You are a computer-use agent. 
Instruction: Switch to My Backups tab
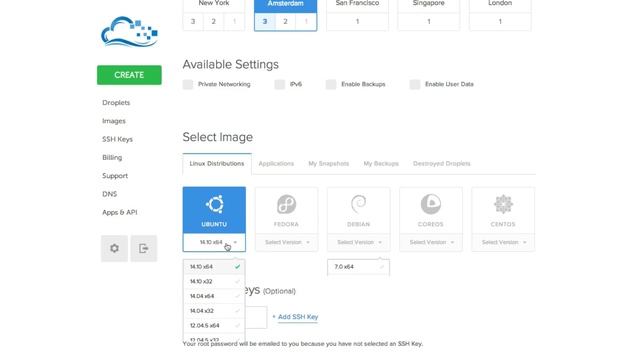(381, 164)
